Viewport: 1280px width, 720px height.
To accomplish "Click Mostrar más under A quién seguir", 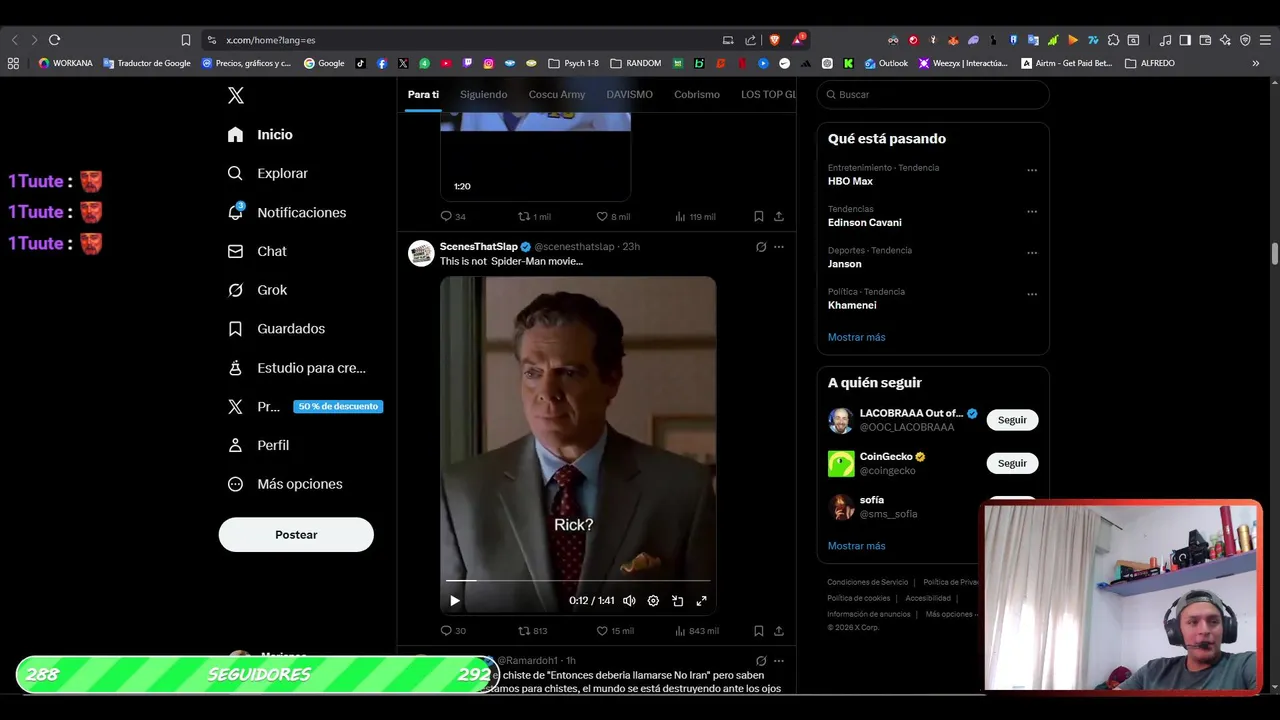I will click(856, 546).
